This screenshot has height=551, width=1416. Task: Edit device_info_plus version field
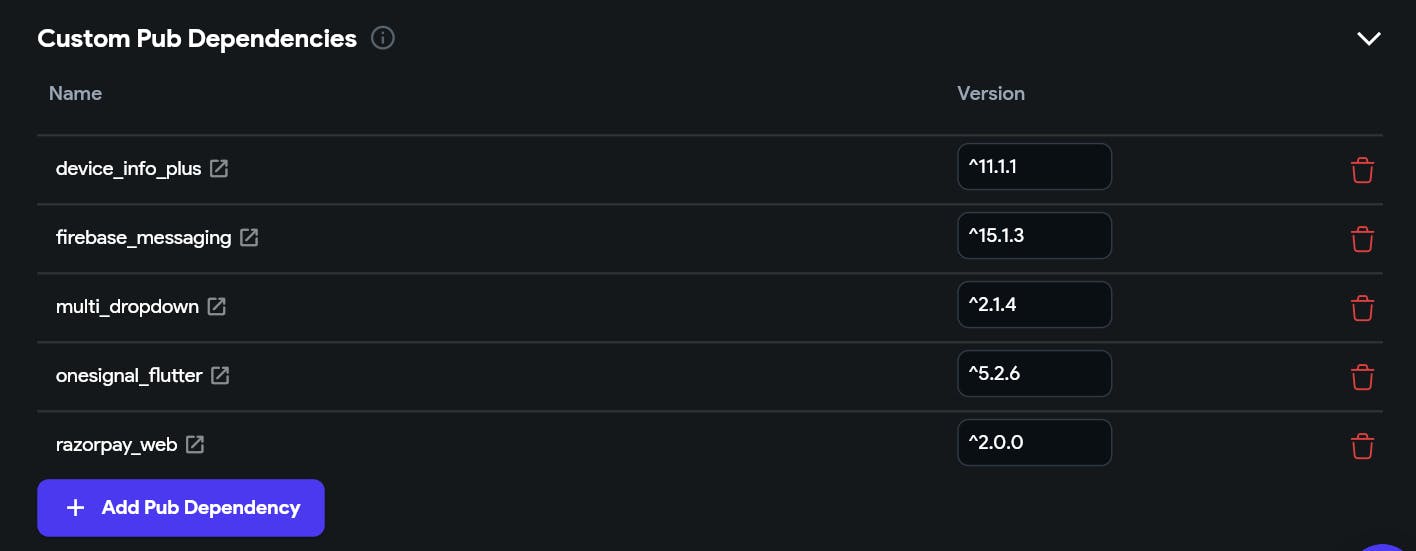coord(1034,167)
